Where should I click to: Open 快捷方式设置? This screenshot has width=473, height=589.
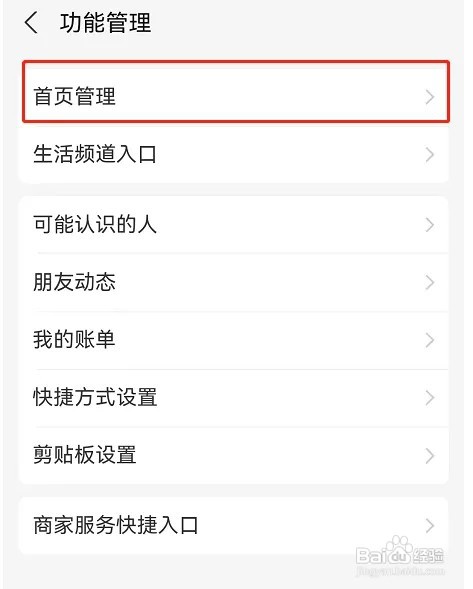click(233, 398)
